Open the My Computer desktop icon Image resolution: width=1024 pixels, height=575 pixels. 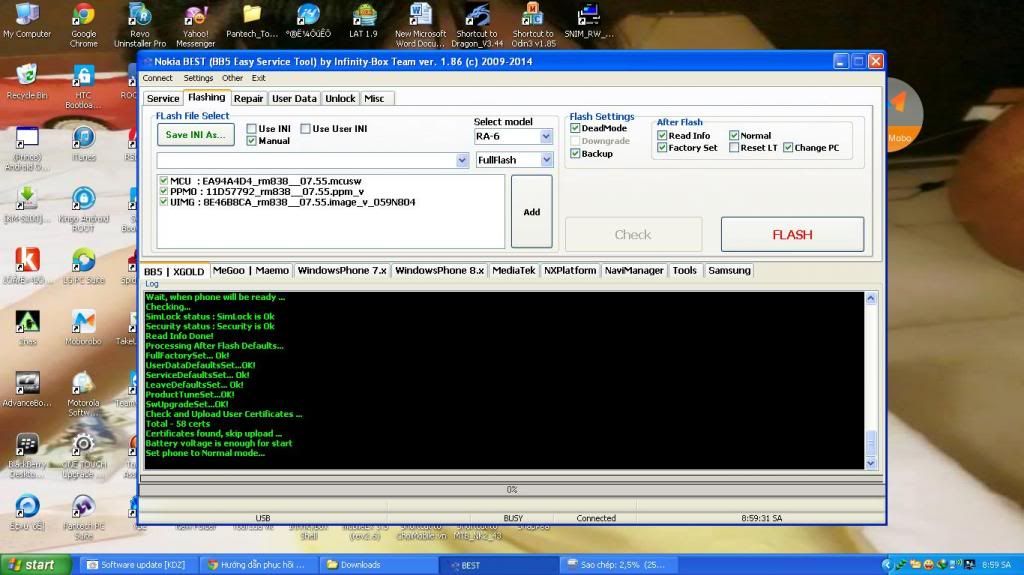coord(27,20)
